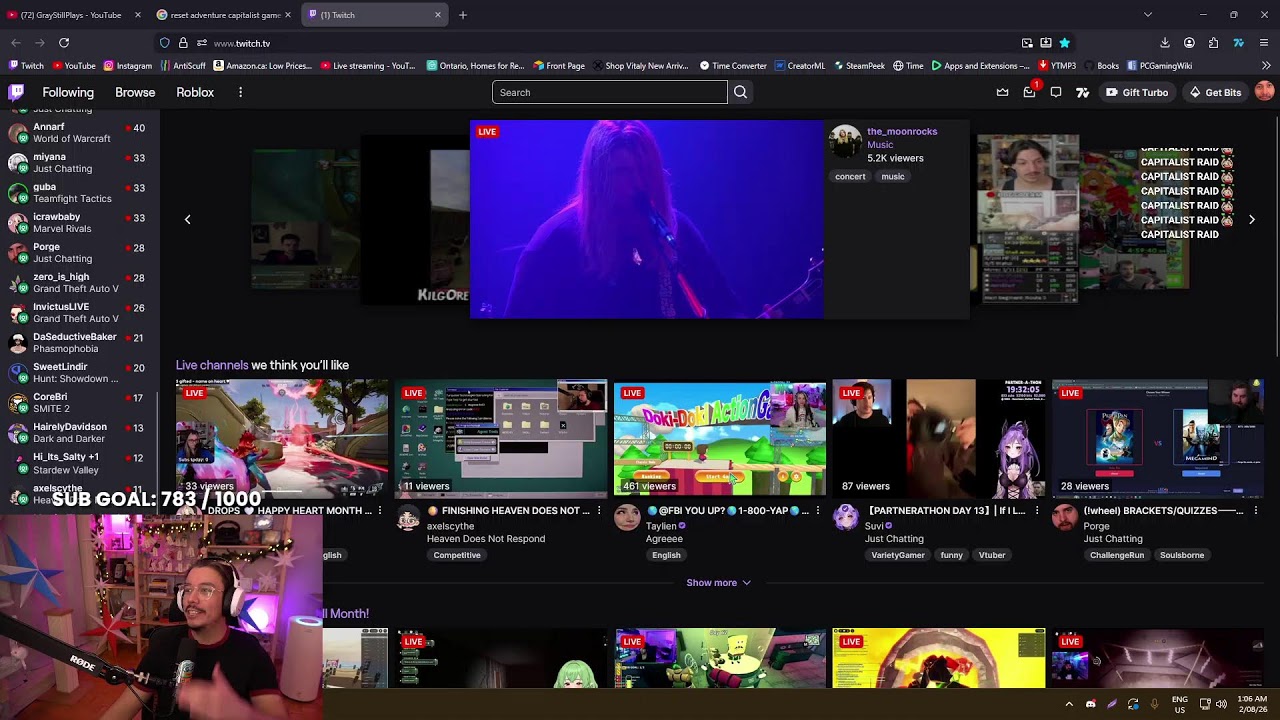
Task: Click the Gift Turbo button
Action: [1137, 92]
